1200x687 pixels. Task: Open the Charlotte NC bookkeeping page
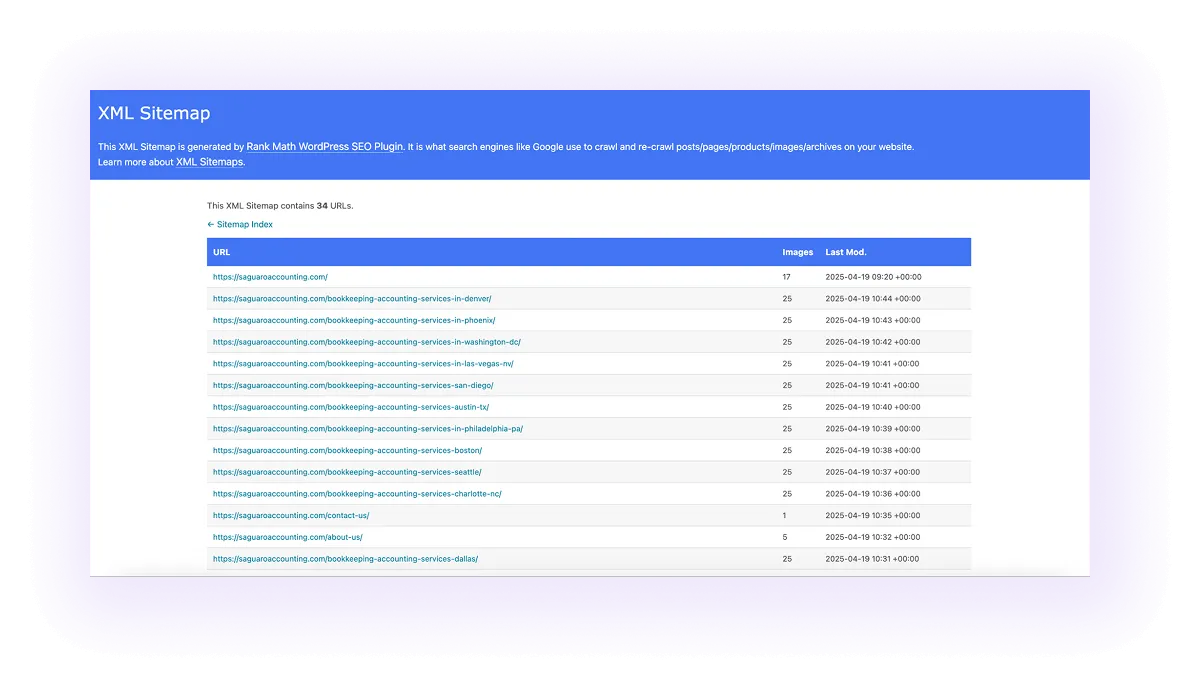click(x=356, y=493)
